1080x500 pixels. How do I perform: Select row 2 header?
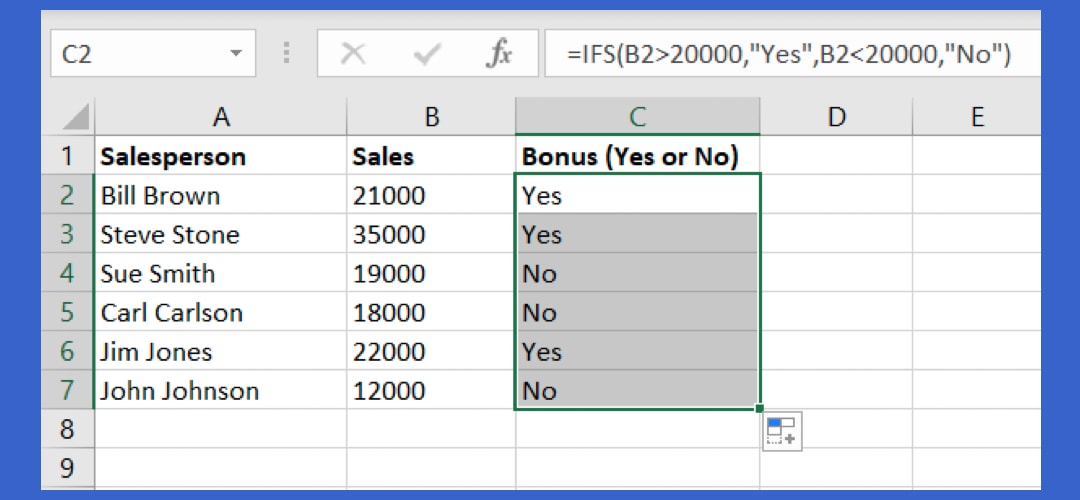68,195
